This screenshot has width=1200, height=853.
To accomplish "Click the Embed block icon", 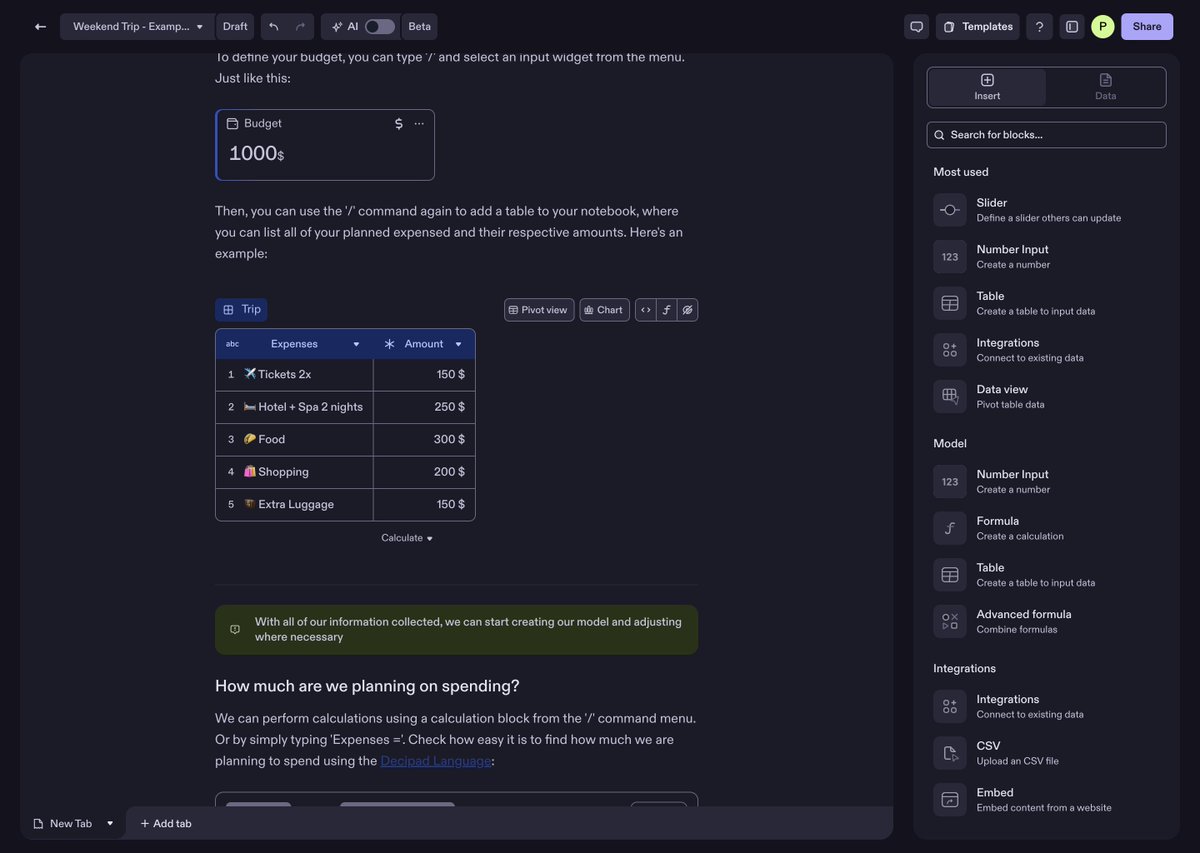I will coord(950,800).
